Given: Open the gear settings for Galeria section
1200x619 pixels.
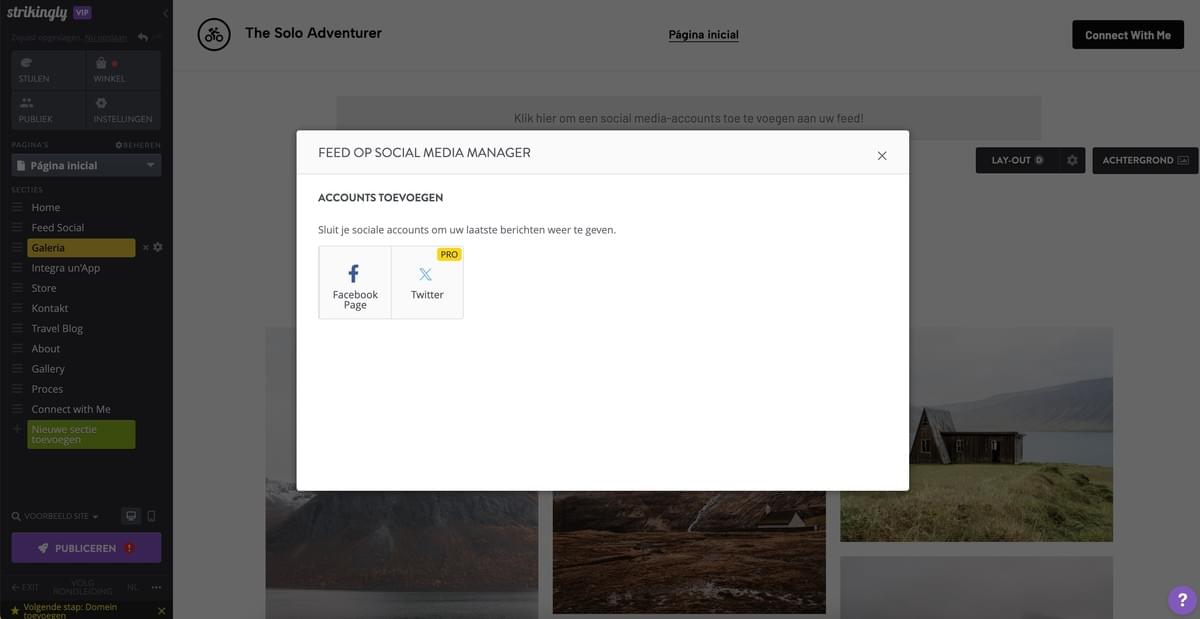Looking at the screenshot, I should pyautogui.click(x=157, y=247).
